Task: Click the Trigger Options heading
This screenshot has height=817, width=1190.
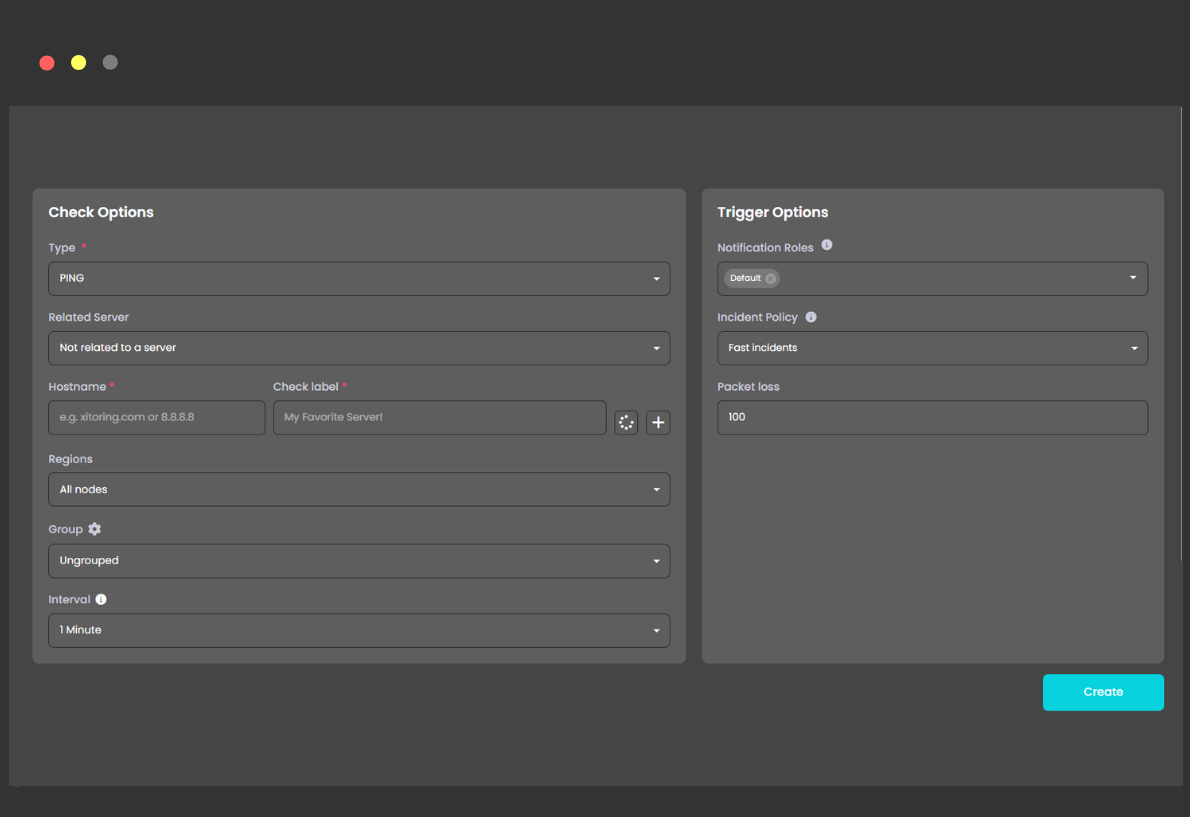Action: pyautogui.click(x=773, y=212)
